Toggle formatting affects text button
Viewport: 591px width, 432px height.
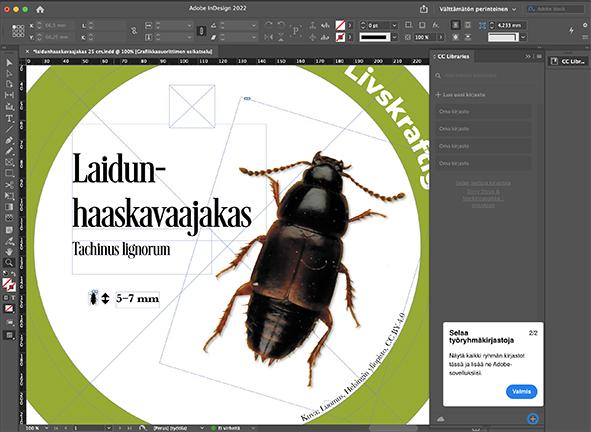(x=12, y=297)
